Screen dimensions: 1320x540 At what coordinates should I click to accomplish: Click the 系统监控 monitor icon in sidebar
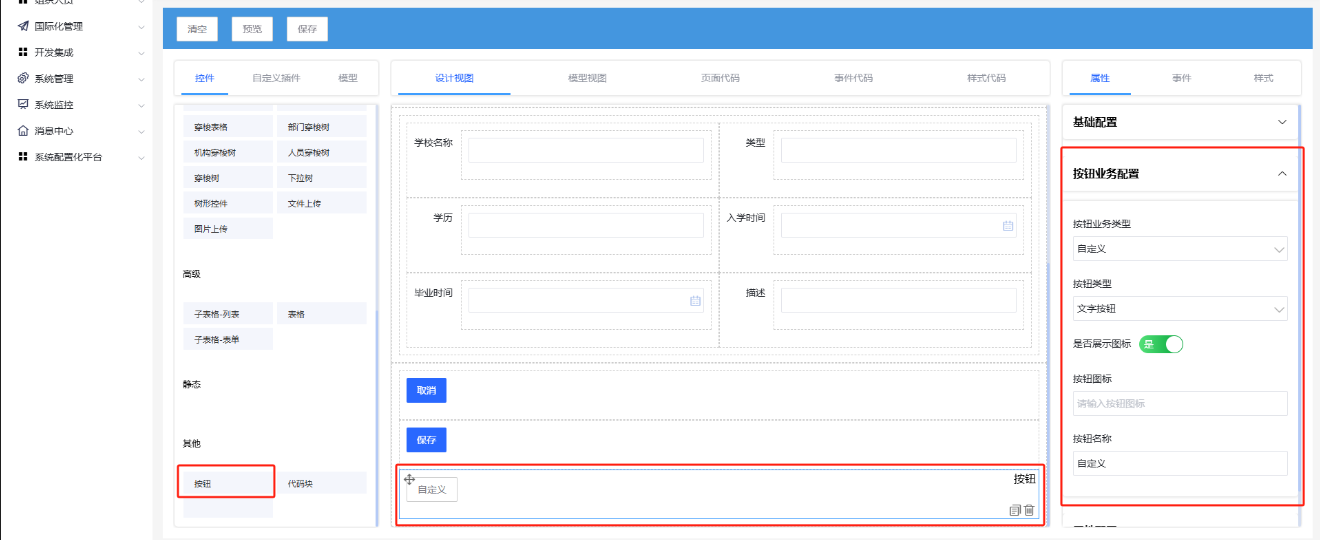(23, 105)
